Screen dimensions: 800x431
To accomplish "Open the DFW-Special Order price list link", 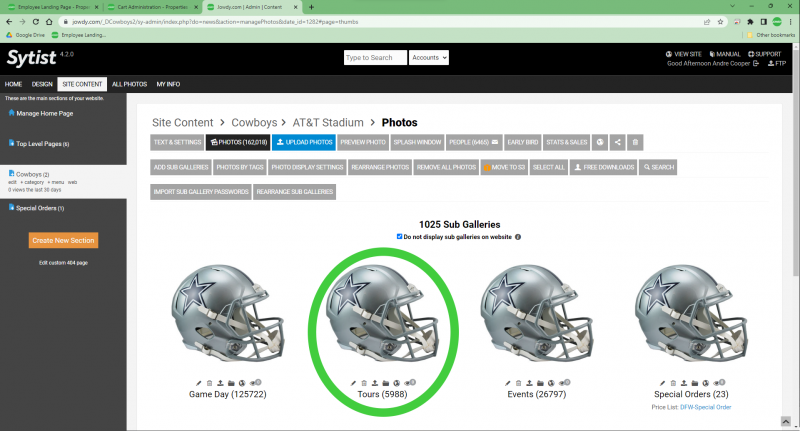I will (x=706, y=407).
